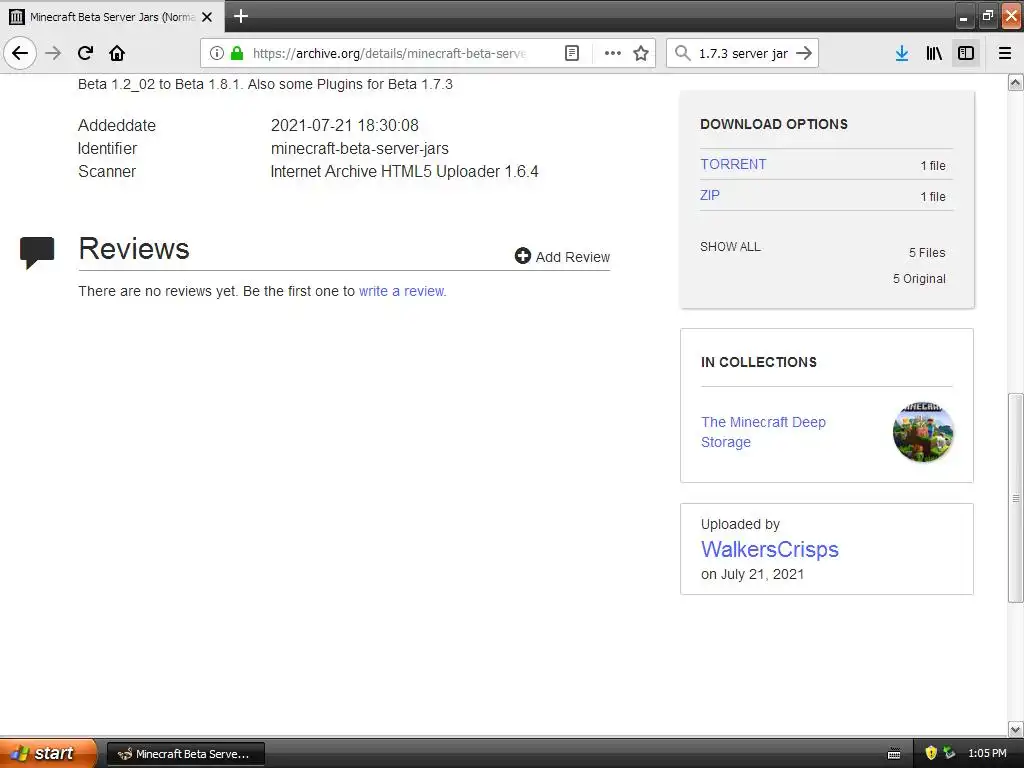Click Internet Archive HTML5 Uploader 1.6.4 text
This screenshot has height=768, width=1024.
point(404,172)
